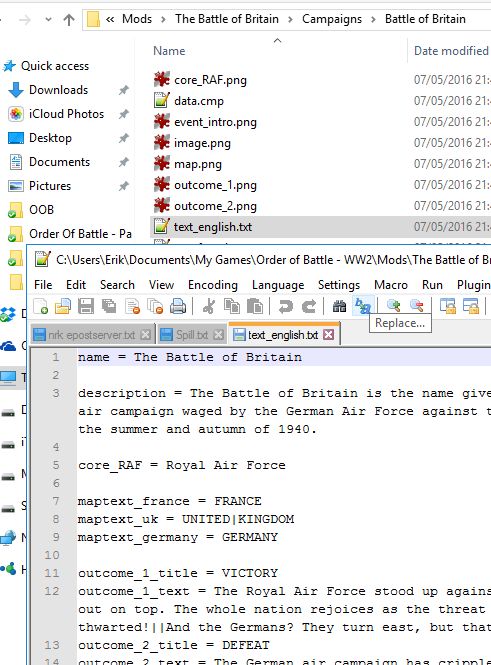
Task: Click the Zoom In magnifier icon
Action: (x=393, y=306)
